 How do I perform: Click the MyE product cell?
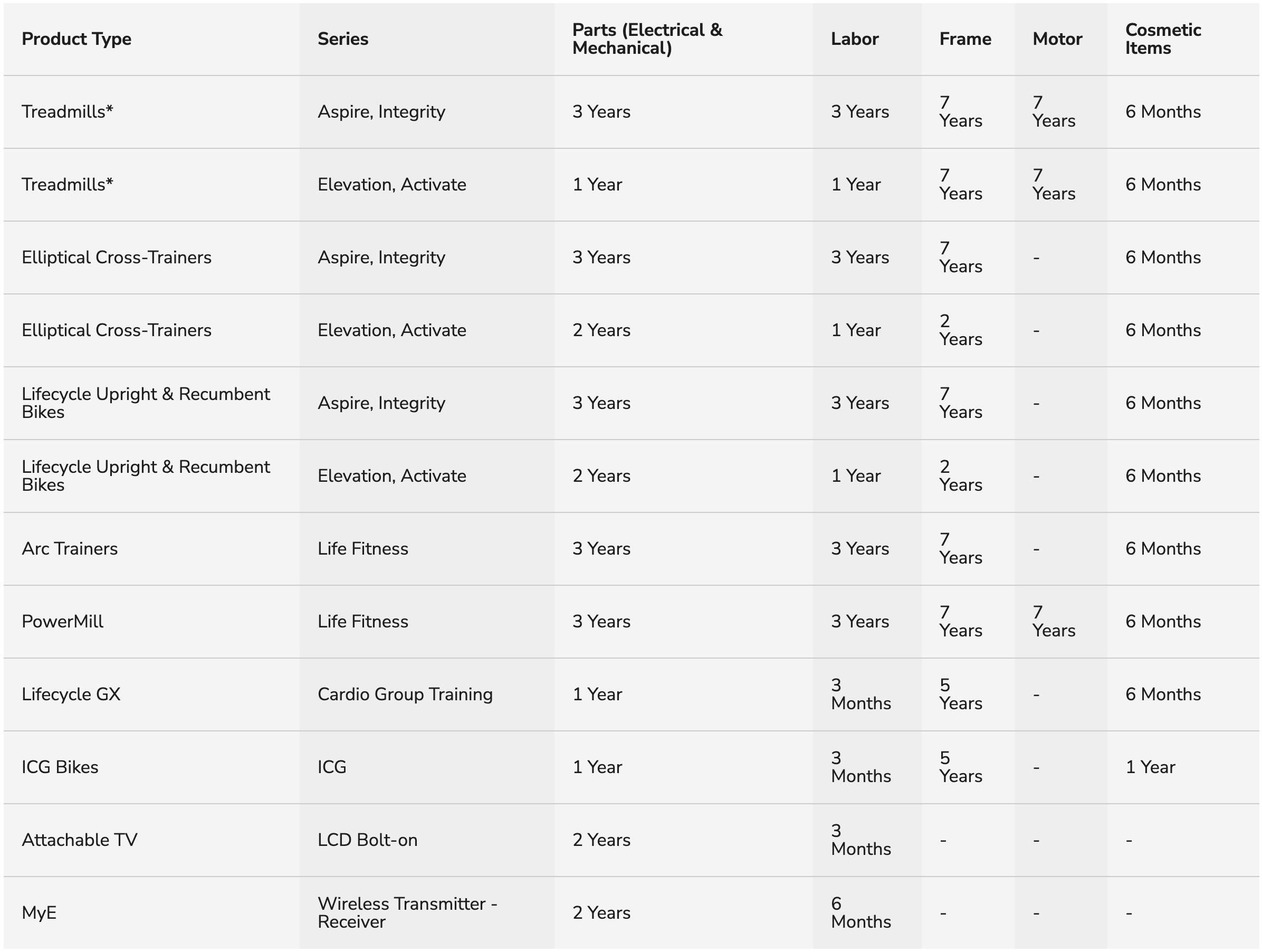point(39,912)
